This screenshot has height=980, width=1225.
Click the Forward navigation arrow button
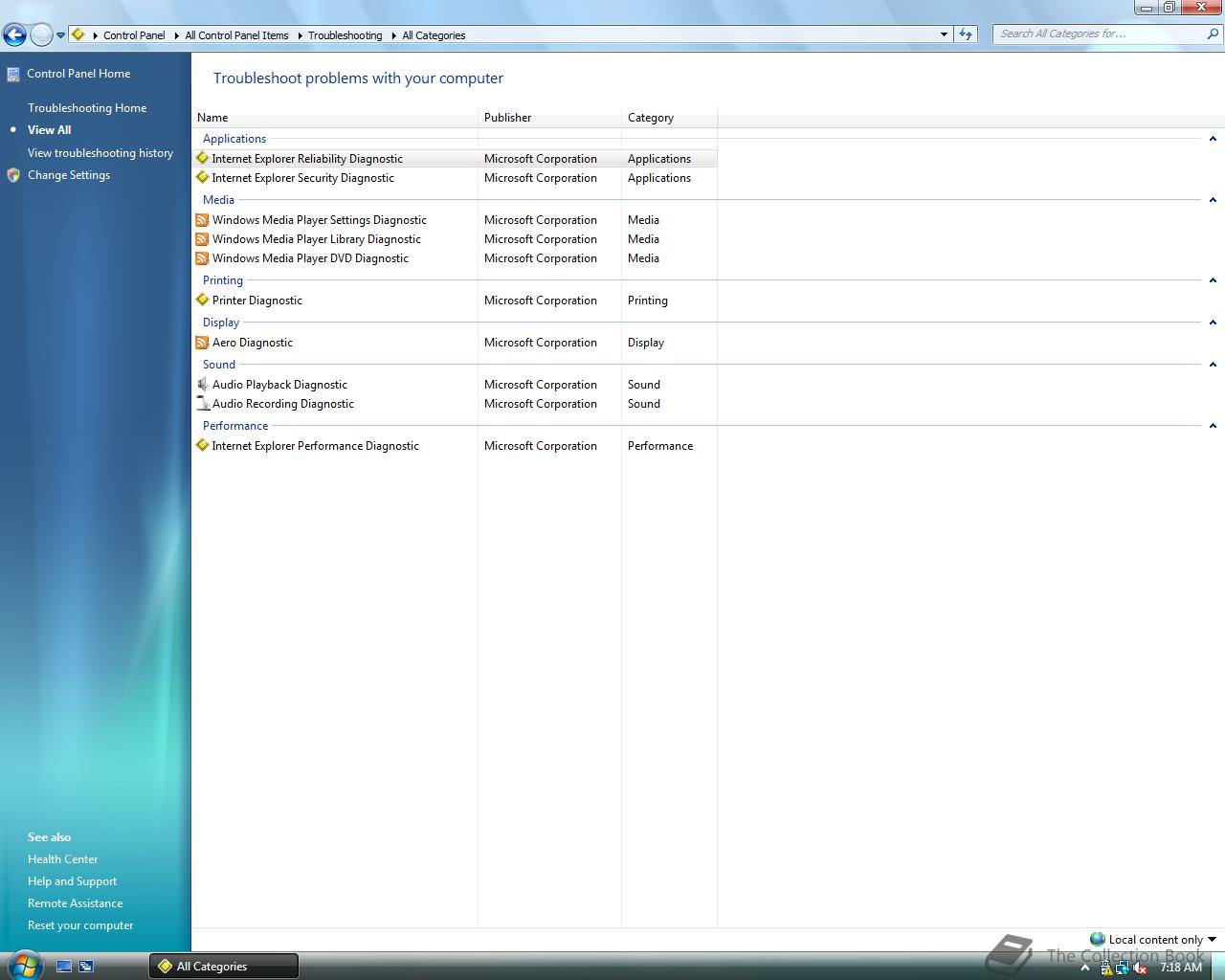(41, 35)
